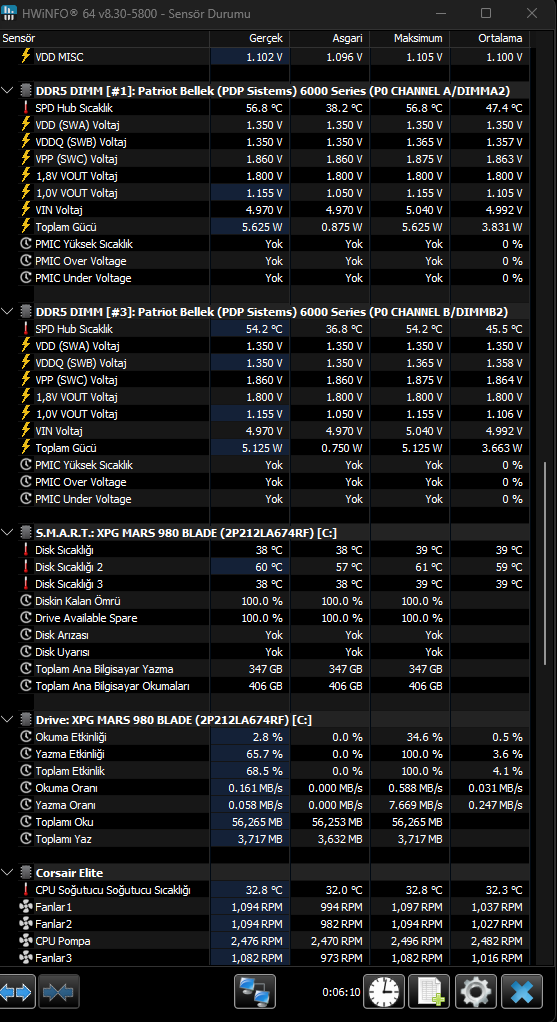Click the Fanlar1 fan icon
The height and width of the screenshot is (1022, 557).
coord(26,907)
